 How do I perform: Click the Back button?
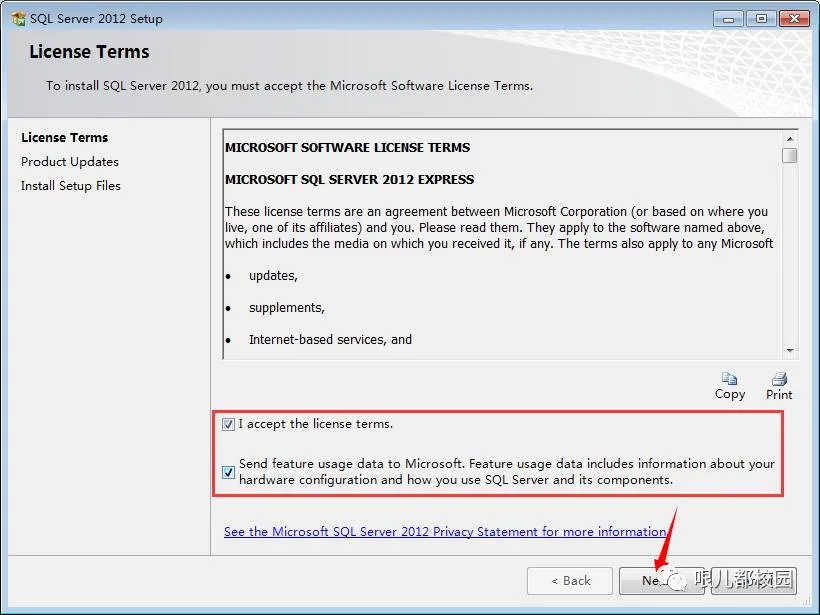pyautogui.click(x=570, y=580)
